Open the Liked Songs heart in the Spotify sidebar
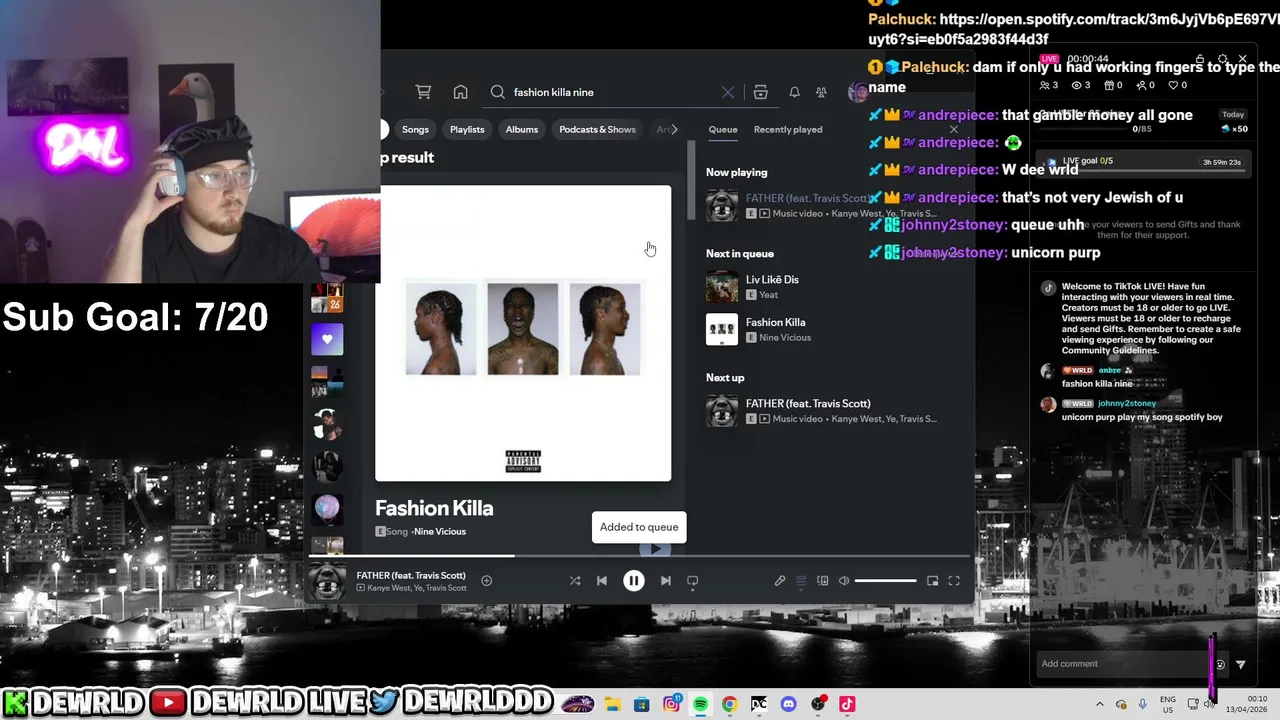 327,339
